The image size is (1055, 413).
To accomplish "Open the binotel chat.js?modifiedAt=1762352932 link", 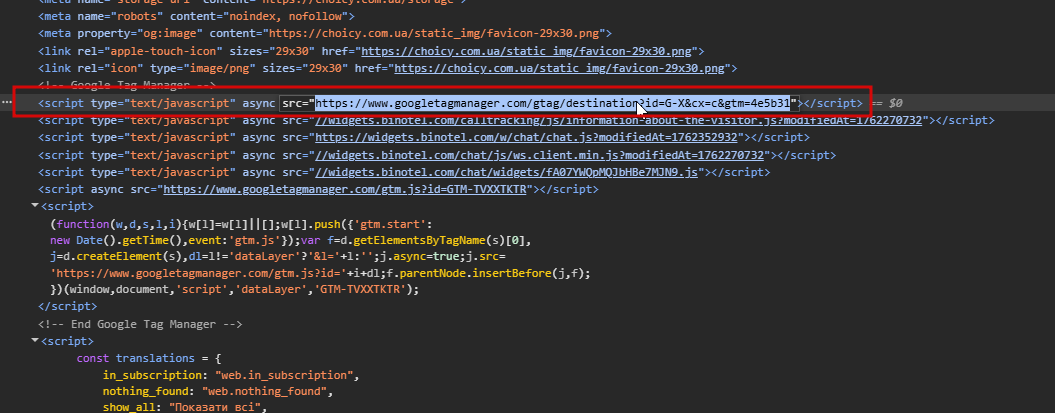I will (527, 137).
